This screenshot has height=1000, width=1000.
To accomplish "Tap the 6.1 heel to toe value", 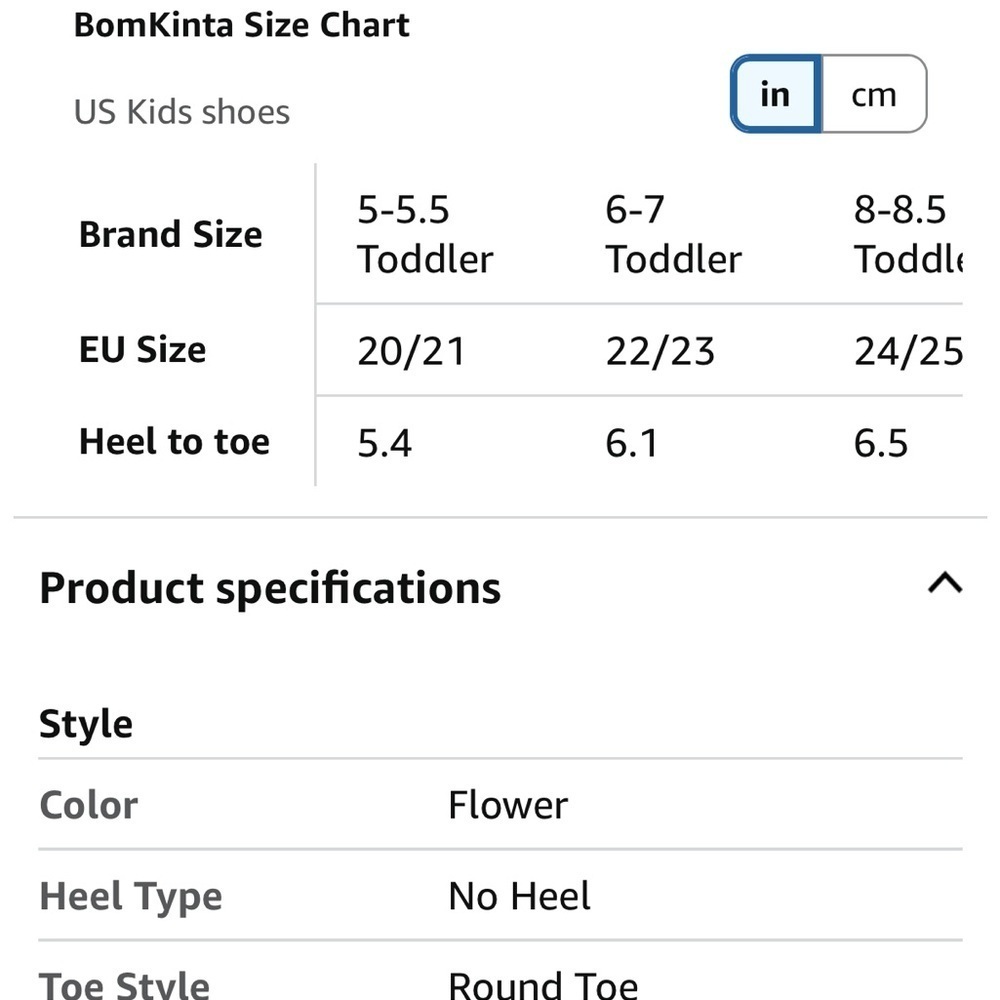I will [631, 443].
